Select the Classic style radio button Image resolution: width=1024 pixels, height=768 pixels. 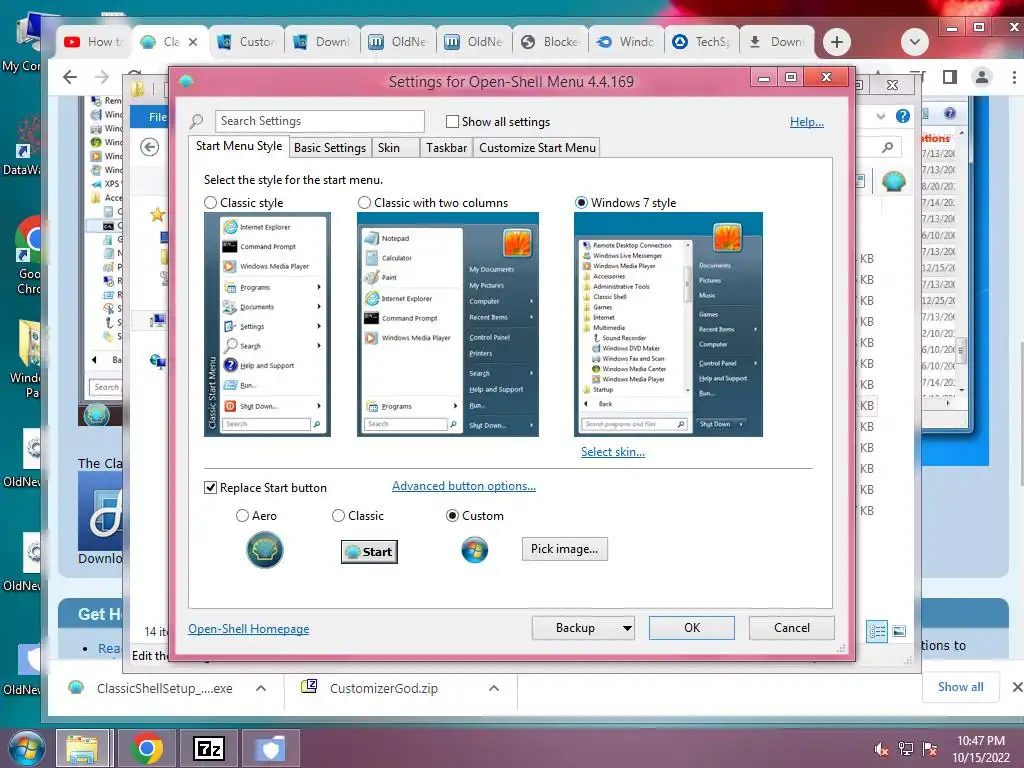210,202
